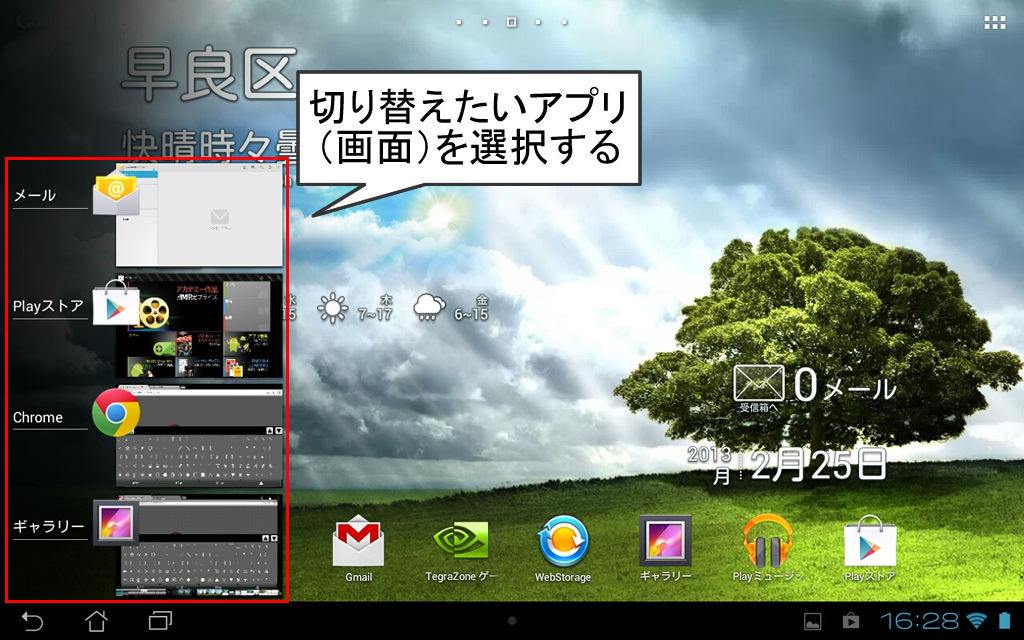The image size is (1024, 640).
Task: Tap the Home navigation button
Action: (96, 621)
